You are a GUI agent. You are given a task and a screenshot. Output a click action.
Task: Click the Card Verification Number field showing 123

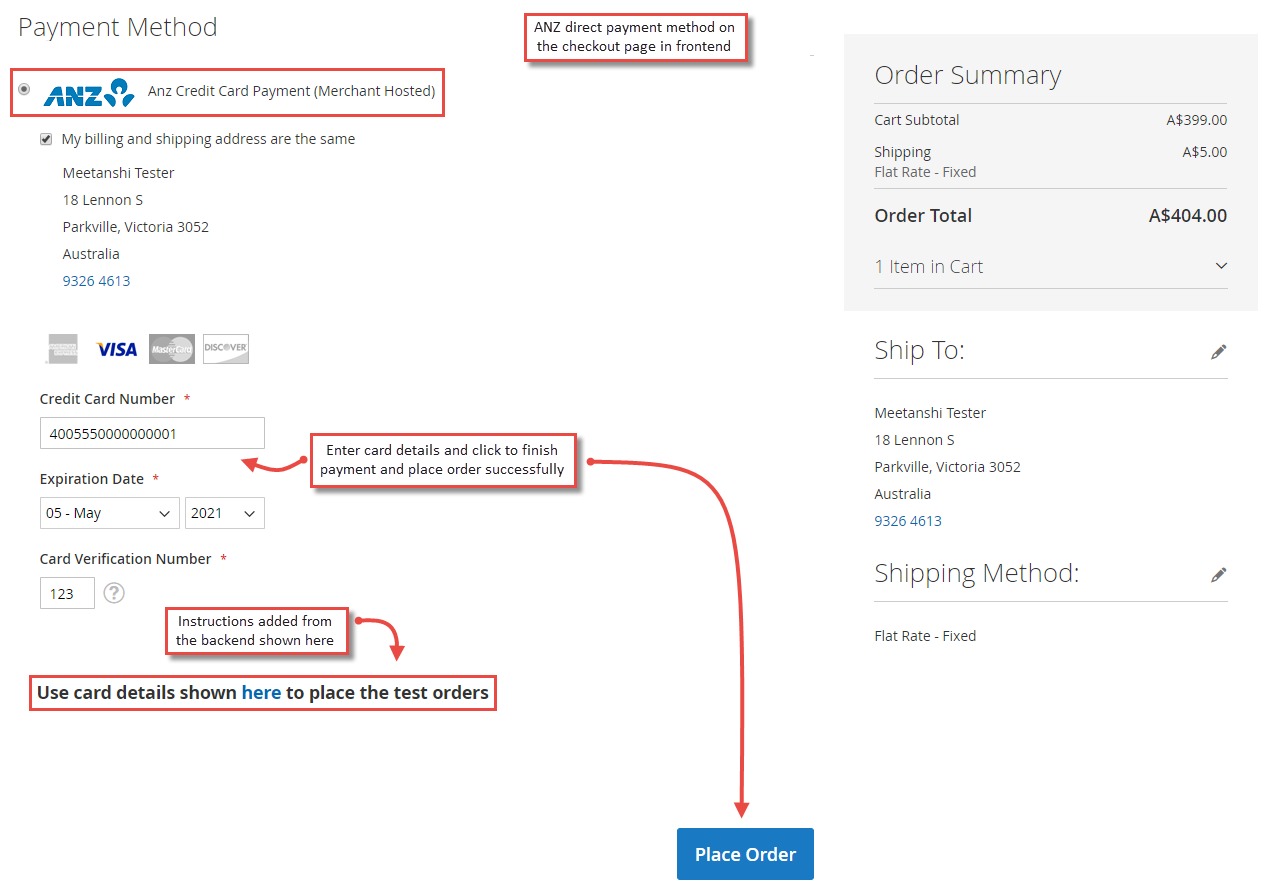pyautogui.click(x=67, y=593)
